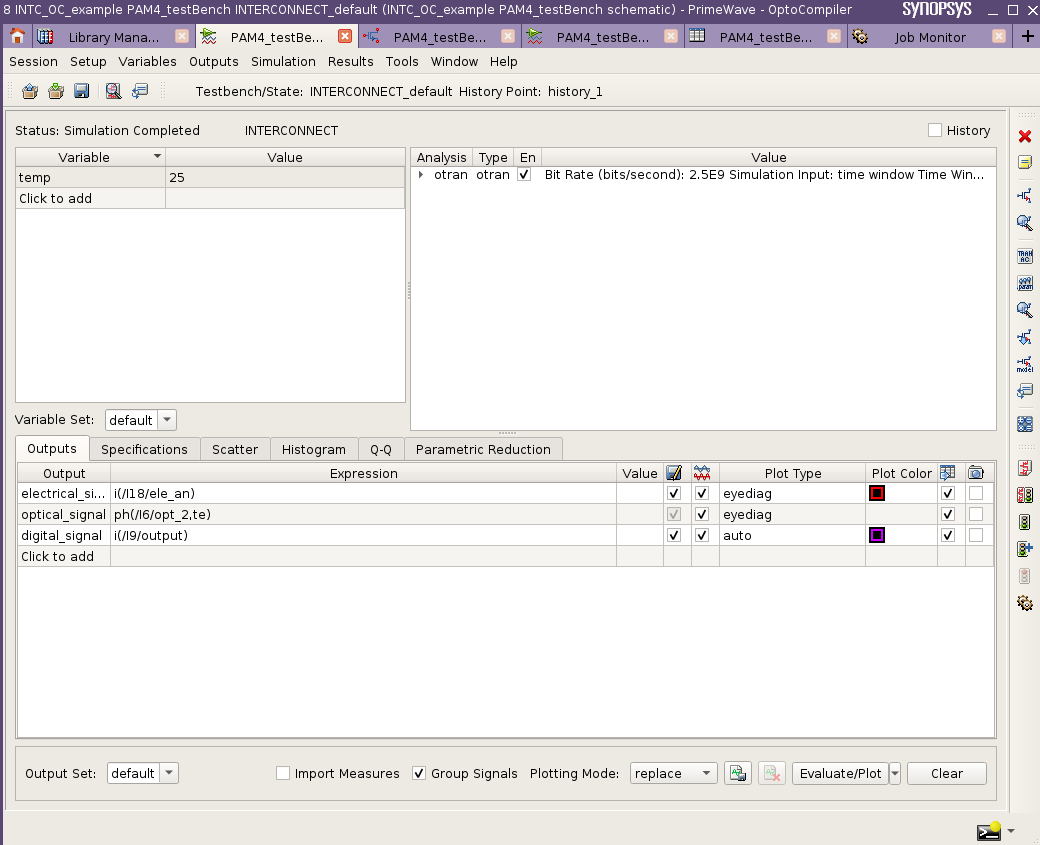The width and height of the screenshot is (1040, 845).
Task: Click the model transistor icon in sidebar
Action: point(1025,364)
